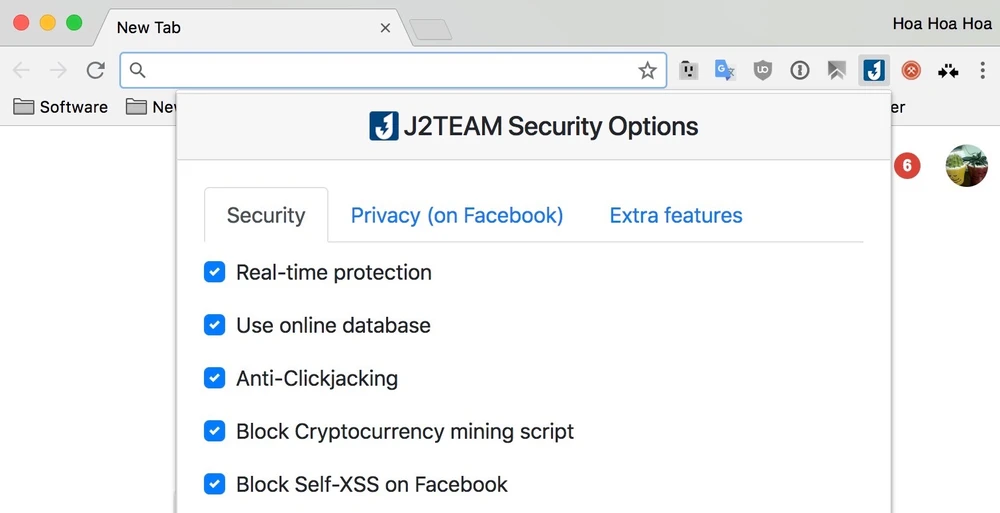Image resolution: width=1000 pixels, height=513 pixels.
Task: Uncheck Block Self-XSS on Facebook
Action: click(214, 484)
